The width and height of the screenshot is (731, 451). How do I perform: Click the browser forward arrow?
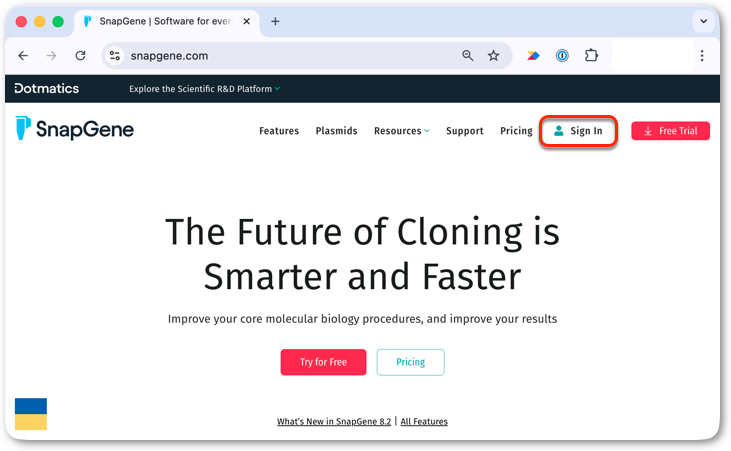(51, 56)
